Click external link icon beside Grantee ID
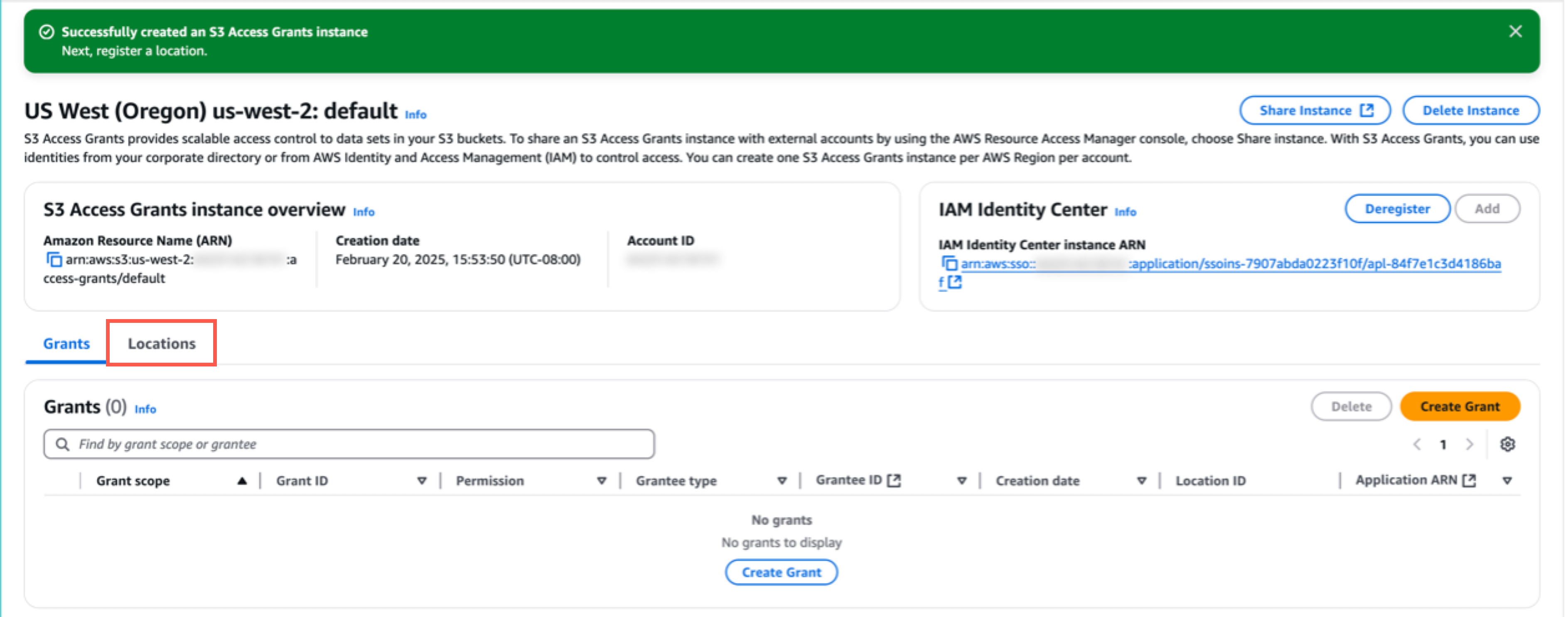 pos(894,481)
